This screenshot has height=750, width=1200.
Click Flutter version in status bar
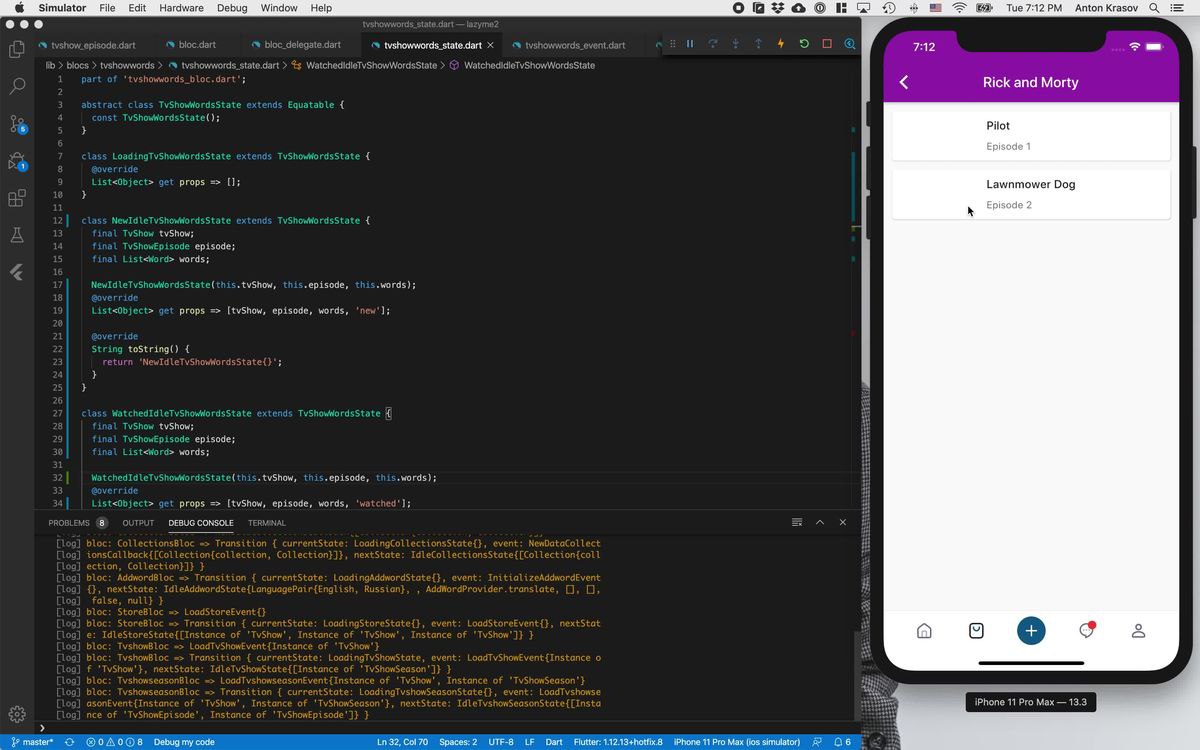(619, 742)
